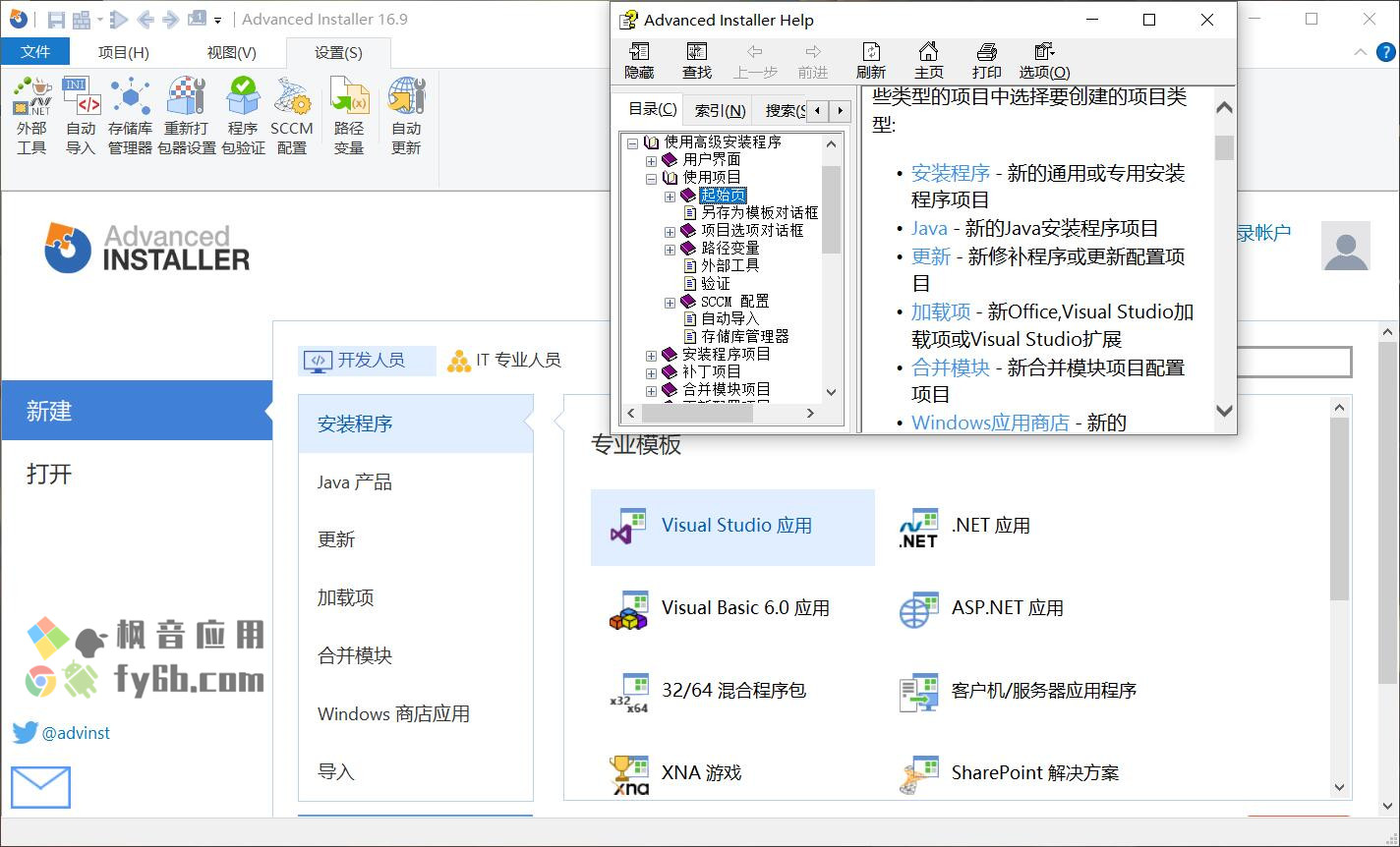
Task: Select 存储库管理器 help tree item
Action: click(x=745, y=337)
